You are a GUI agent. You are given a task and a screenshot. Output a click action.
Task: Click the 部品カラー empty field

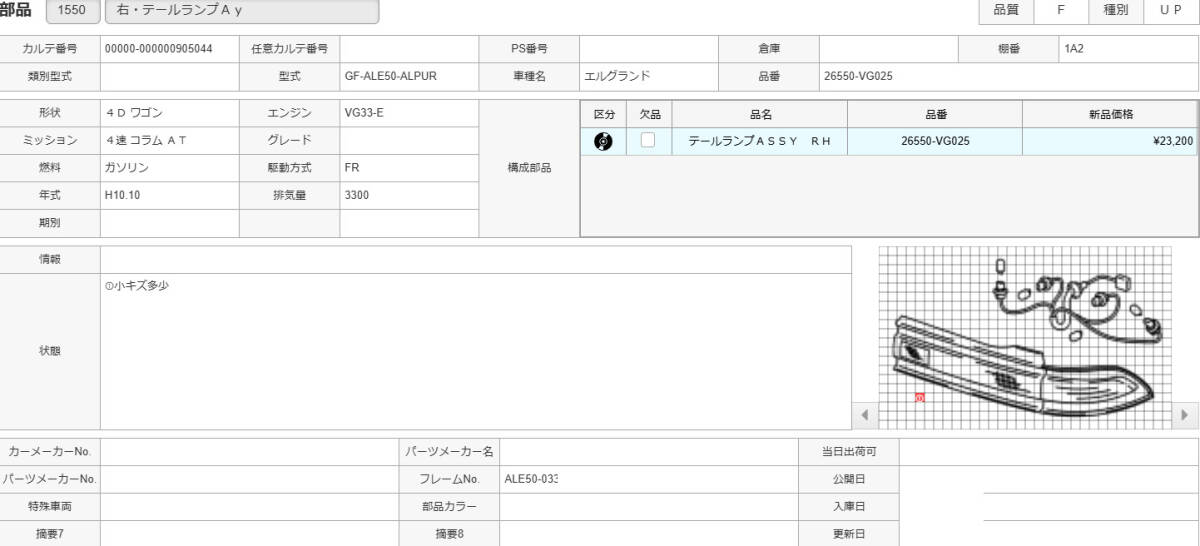[649, 507]
